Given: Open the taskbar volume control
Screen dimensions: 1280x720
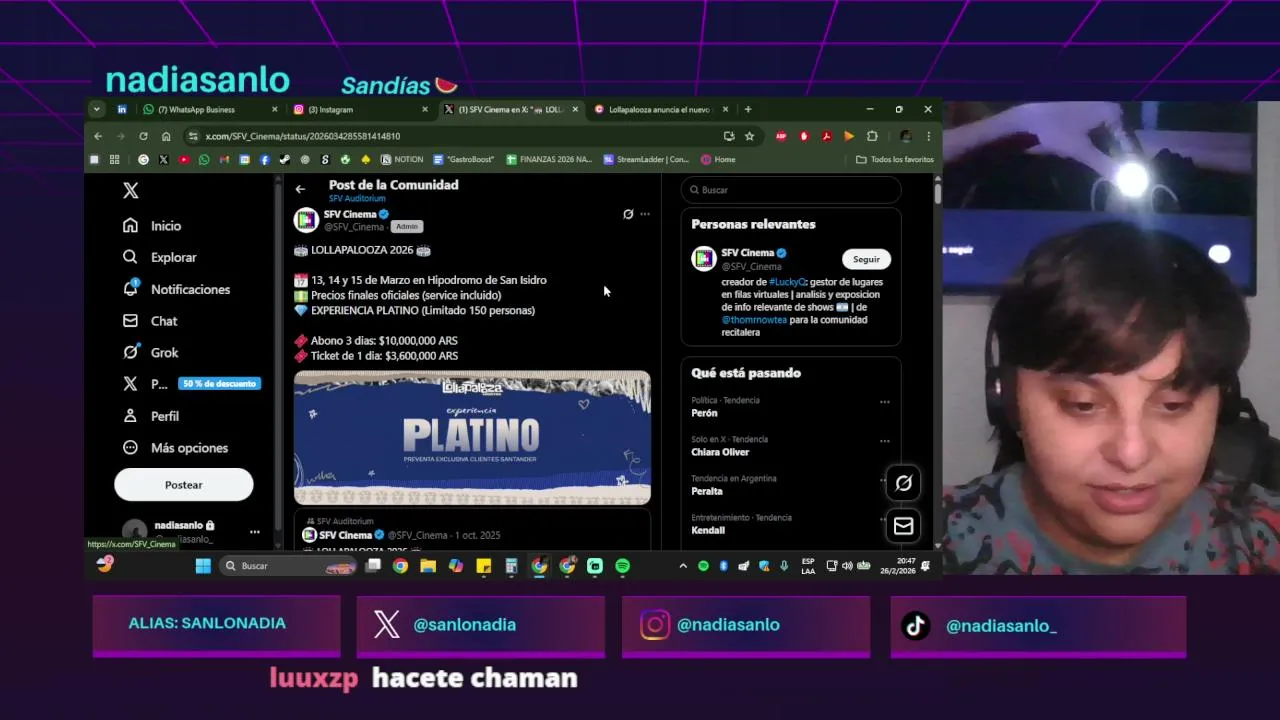Looking at the screenshot, I should (x=847, y=566).
